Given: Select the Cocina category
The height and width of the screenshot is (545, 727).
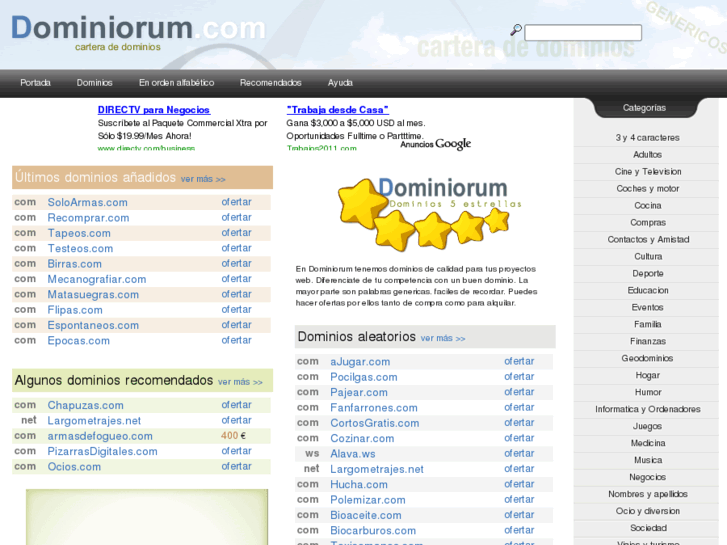Looking at the screenshot, I should 647,205.
